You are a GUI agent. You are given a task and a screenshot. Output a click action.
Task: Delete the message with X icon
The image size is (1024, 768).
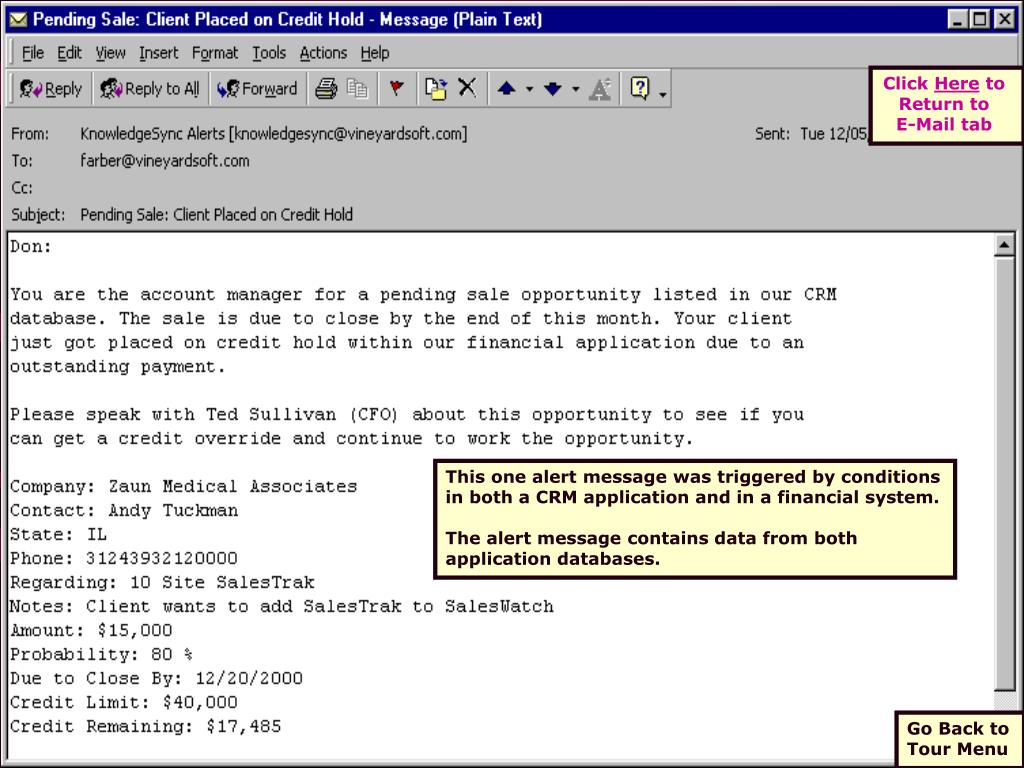click(467, 88)
